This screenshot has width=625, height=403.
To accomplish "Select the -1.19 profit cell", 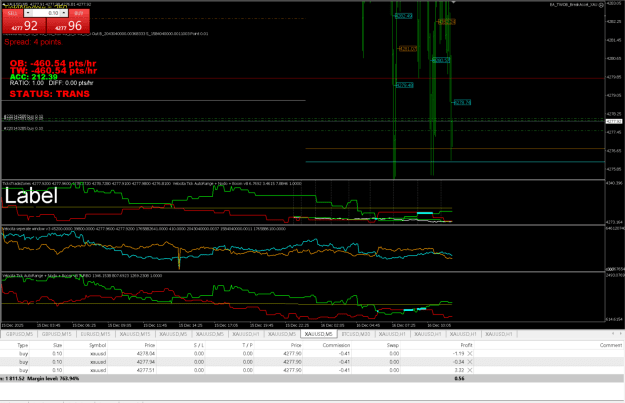I will point(458,354).
